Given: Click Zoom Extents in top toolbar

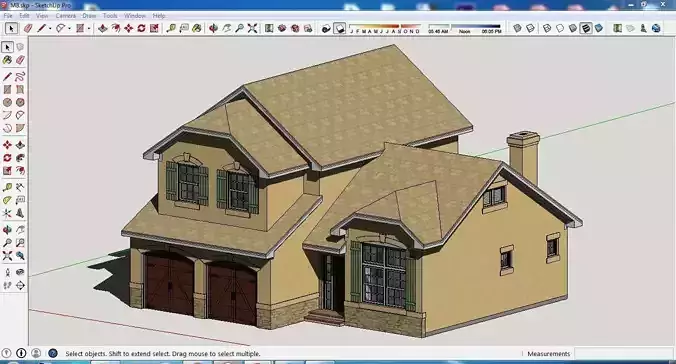Looking at the screenshot, I should click(252, 28).
